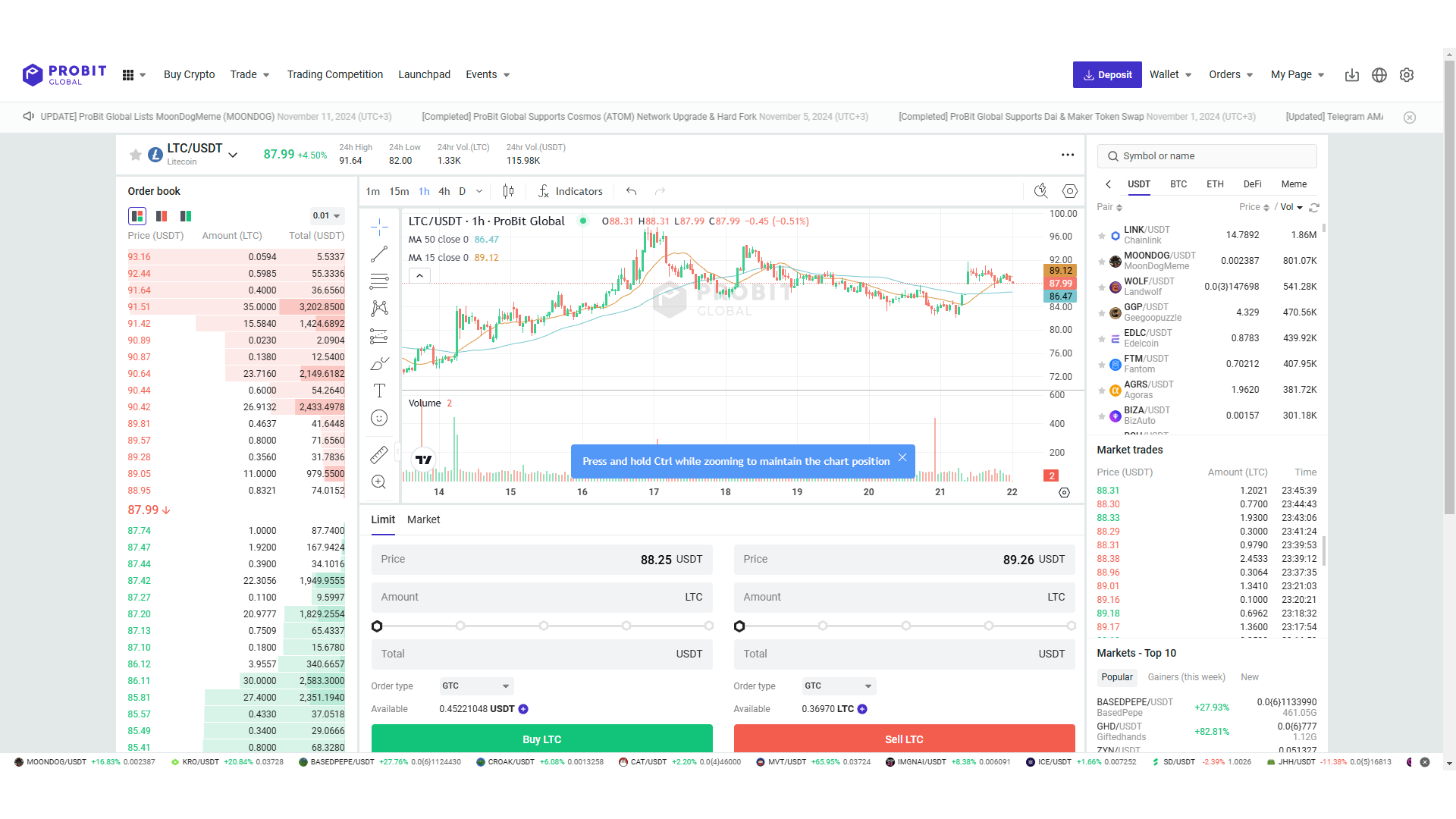This screenshot has width=1456, height=819.
Task: Click the Buy LTC button
Action: [x=541, y=739]
